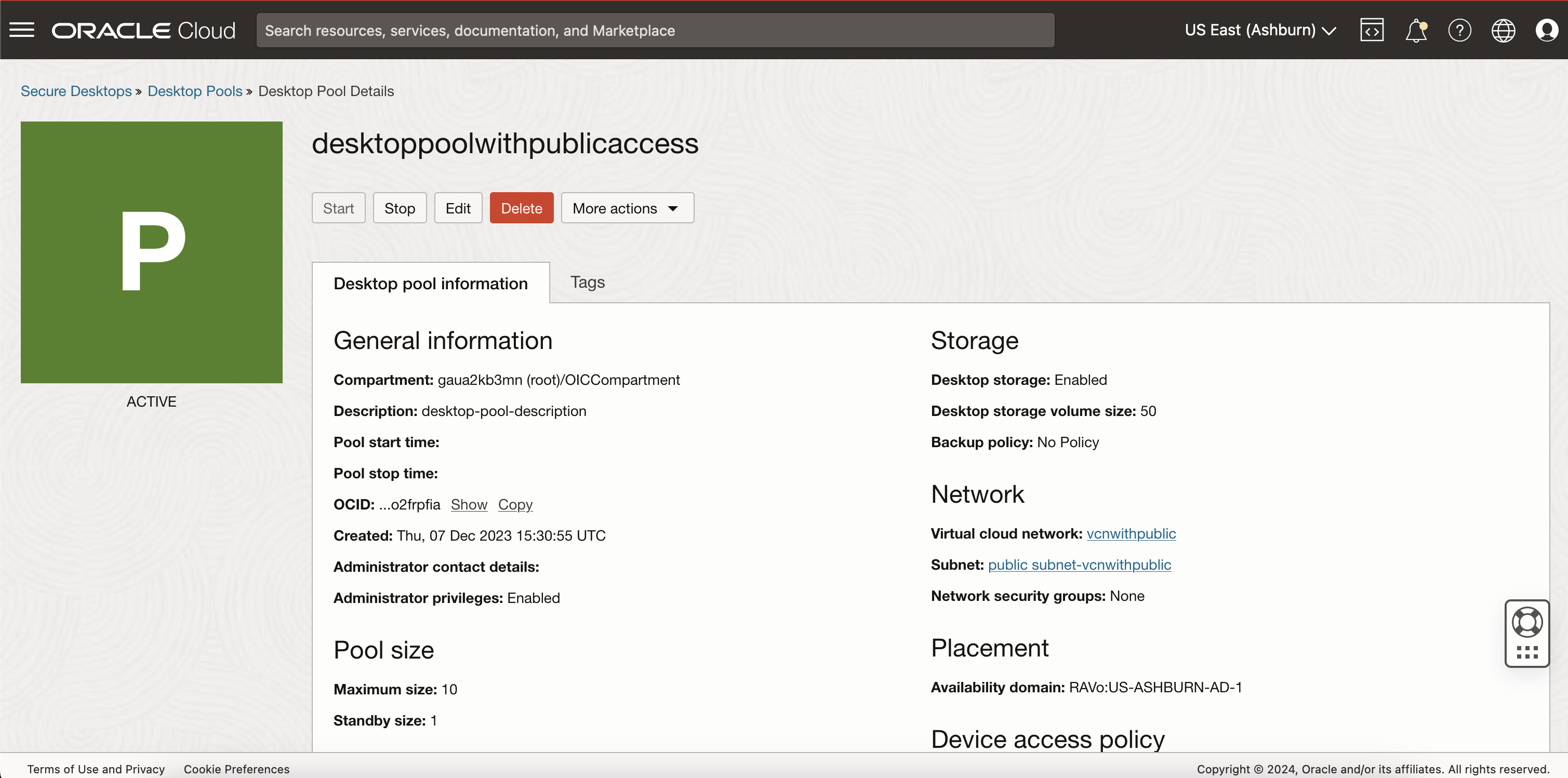The height and width of the screenshot is (778, 1568).
Task: Open the vcnwithpublic network link
Action: (x=1131, y=533)
